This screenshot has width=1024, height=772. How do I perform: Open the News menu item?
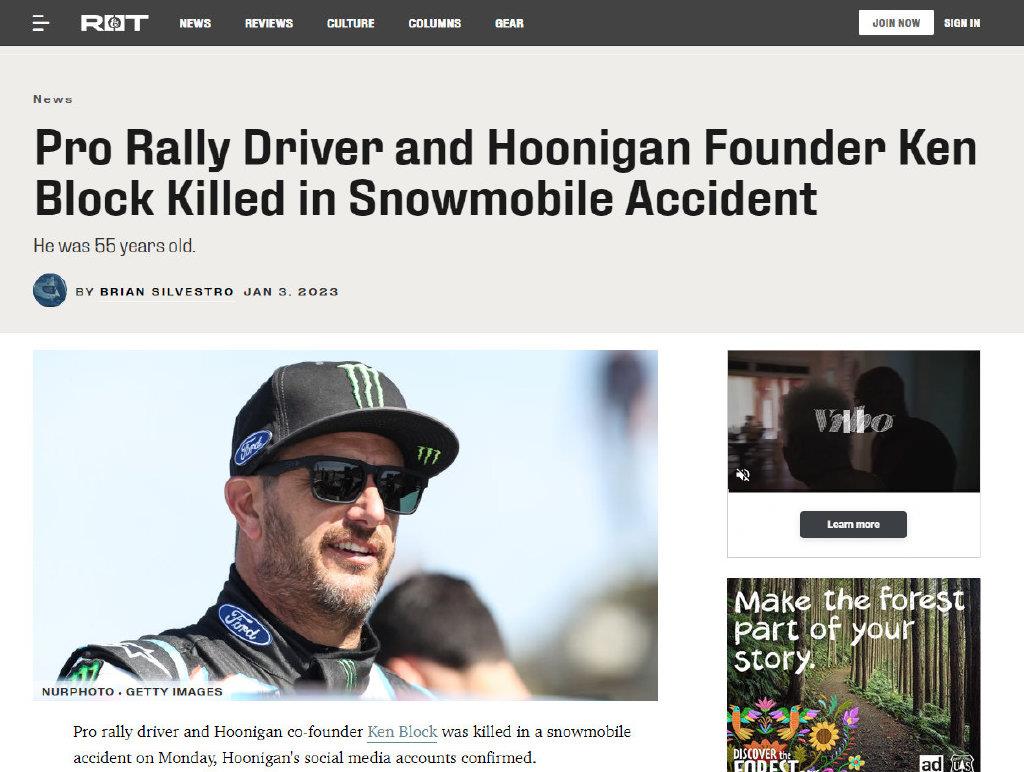195,24
